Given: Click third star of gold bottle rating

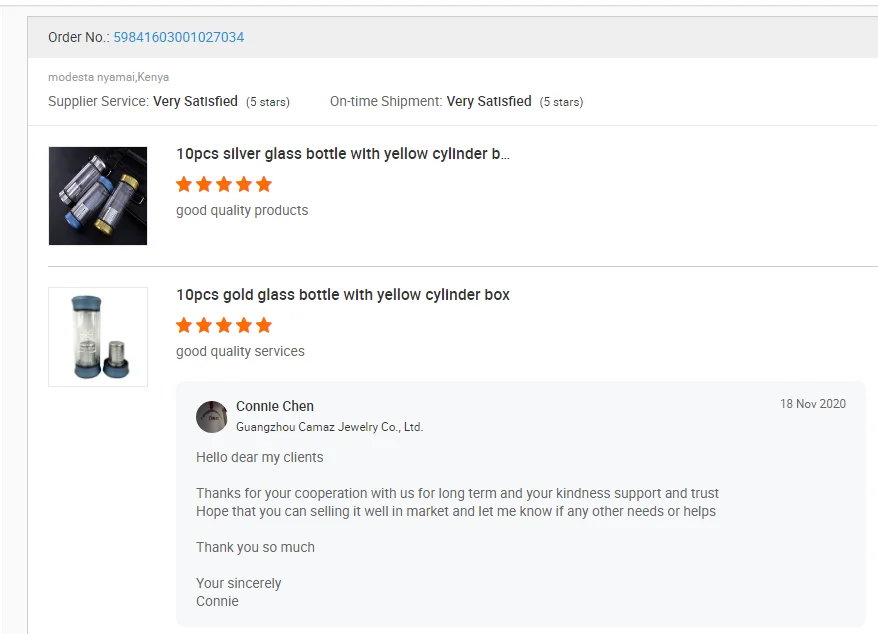Looking at the screenshot, I should 224,325.
